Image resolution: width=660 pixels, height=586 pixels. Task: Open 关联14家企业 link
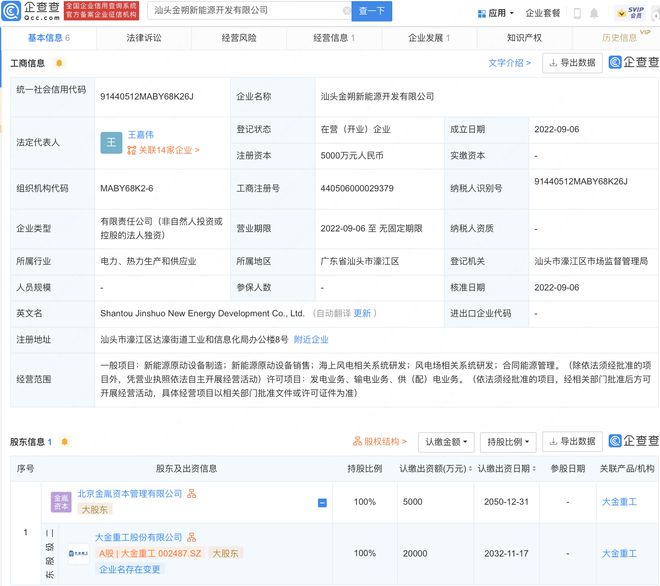point(163,150)
